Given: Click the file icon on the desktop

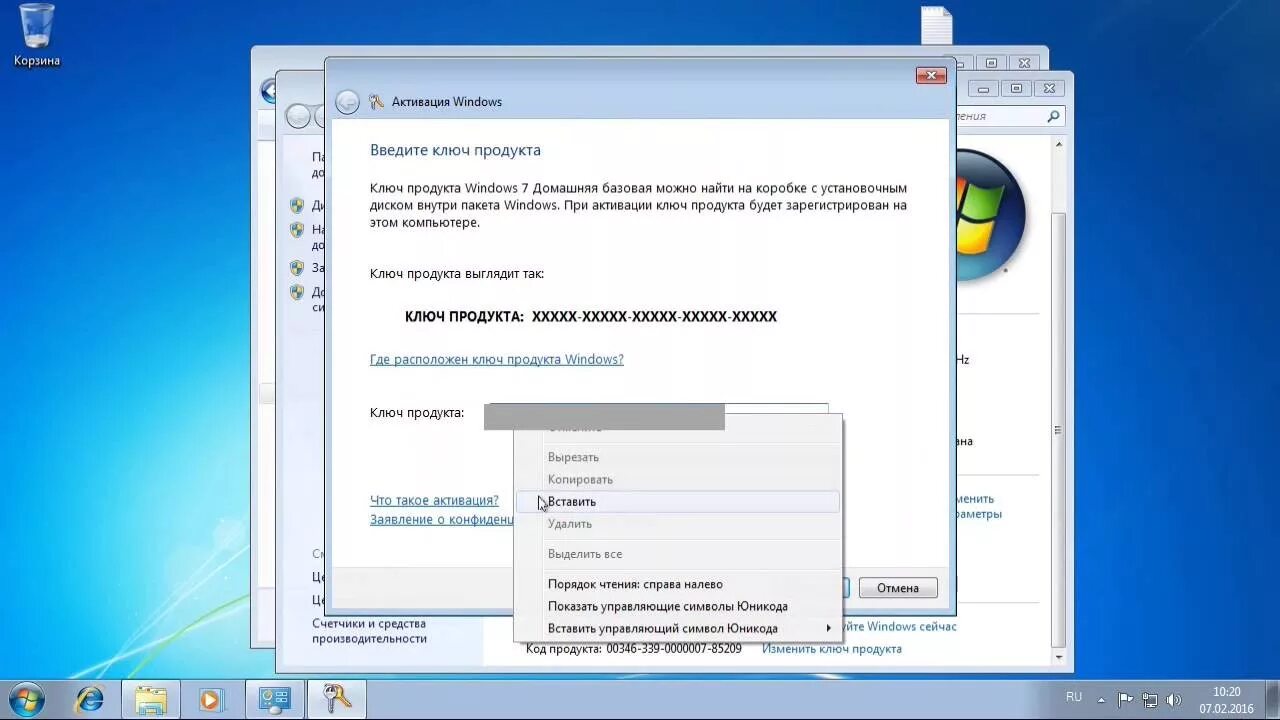Looking at the screenshot, I should pyautogui.click(x=937, y=26).
